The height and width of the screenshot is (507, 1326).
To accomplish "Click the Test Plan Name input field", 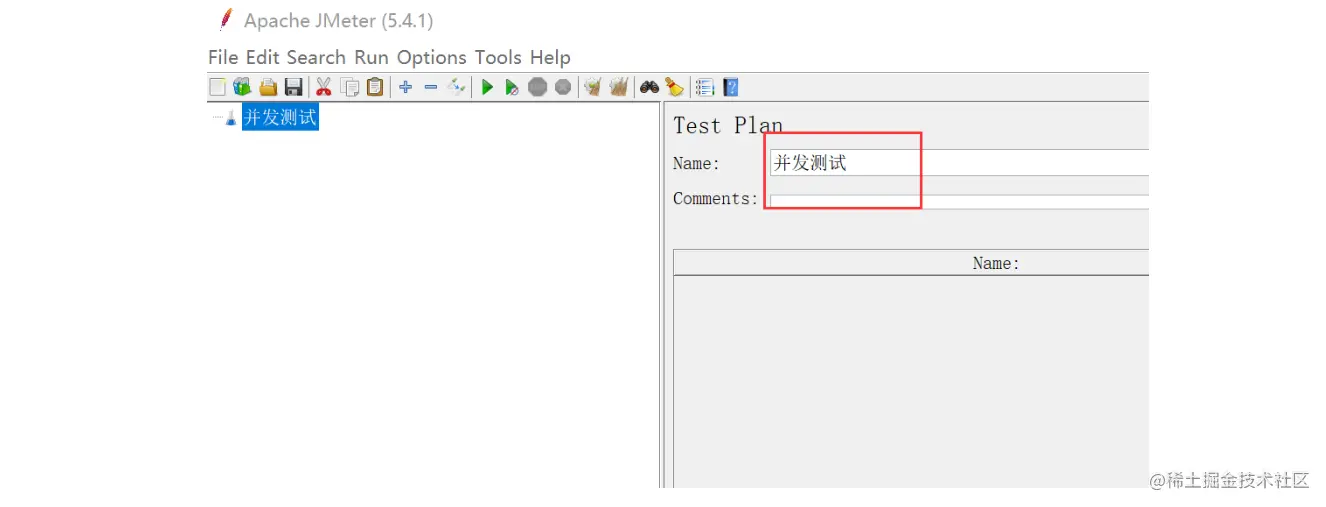I will (x=959, y=163).
